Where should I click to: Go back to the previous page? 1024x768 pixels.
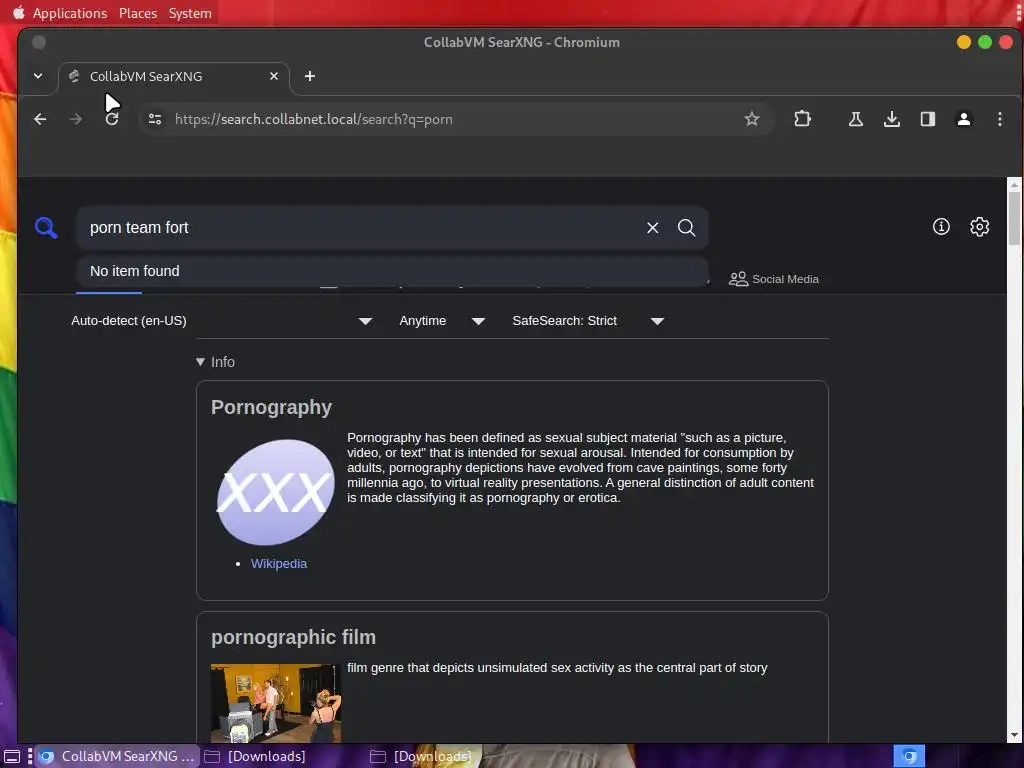pyautogui.click(x=40, y=119)
